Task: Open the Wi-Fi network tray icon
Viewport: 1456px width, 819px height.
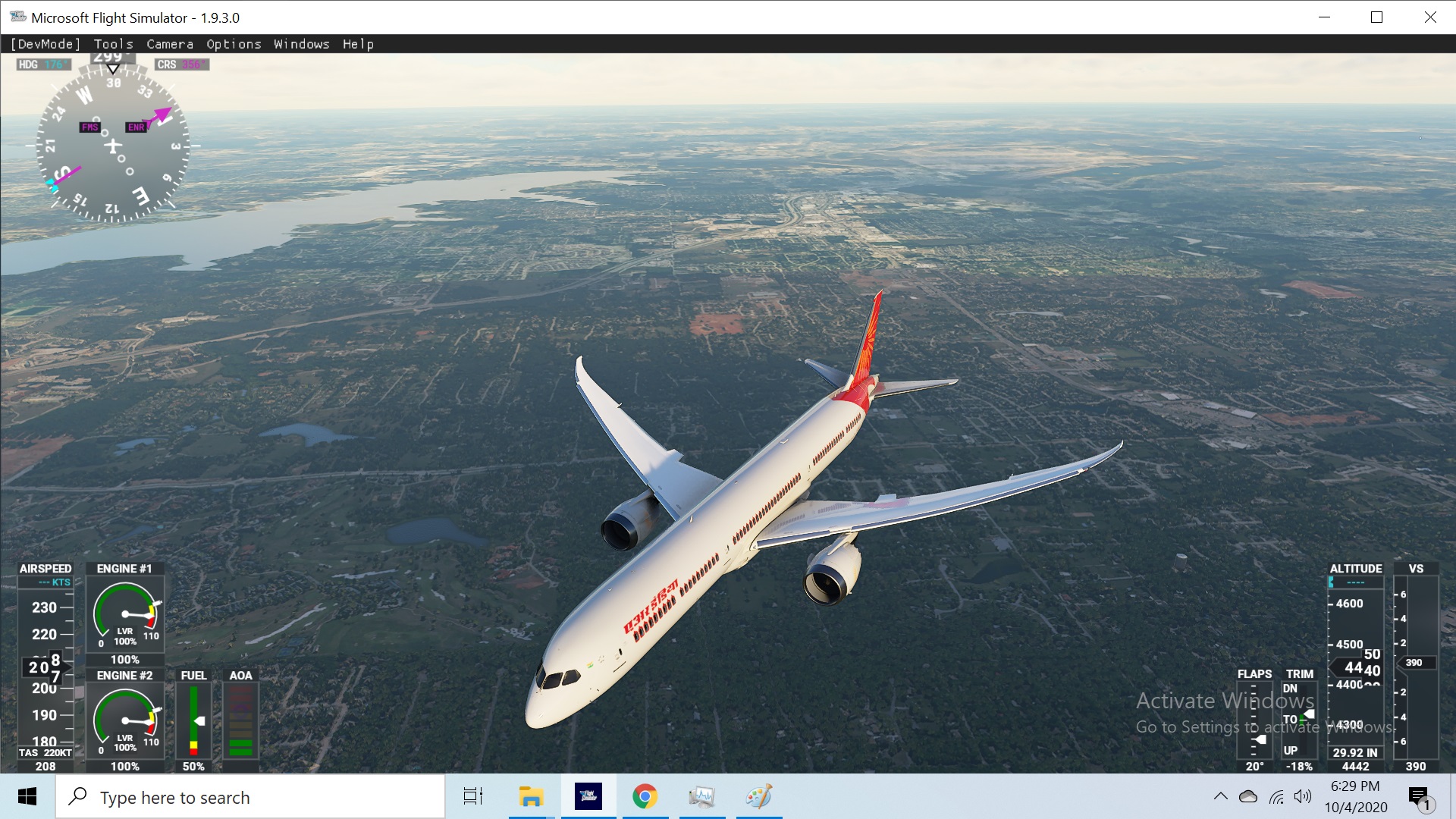Action: tap(1276, 796)
